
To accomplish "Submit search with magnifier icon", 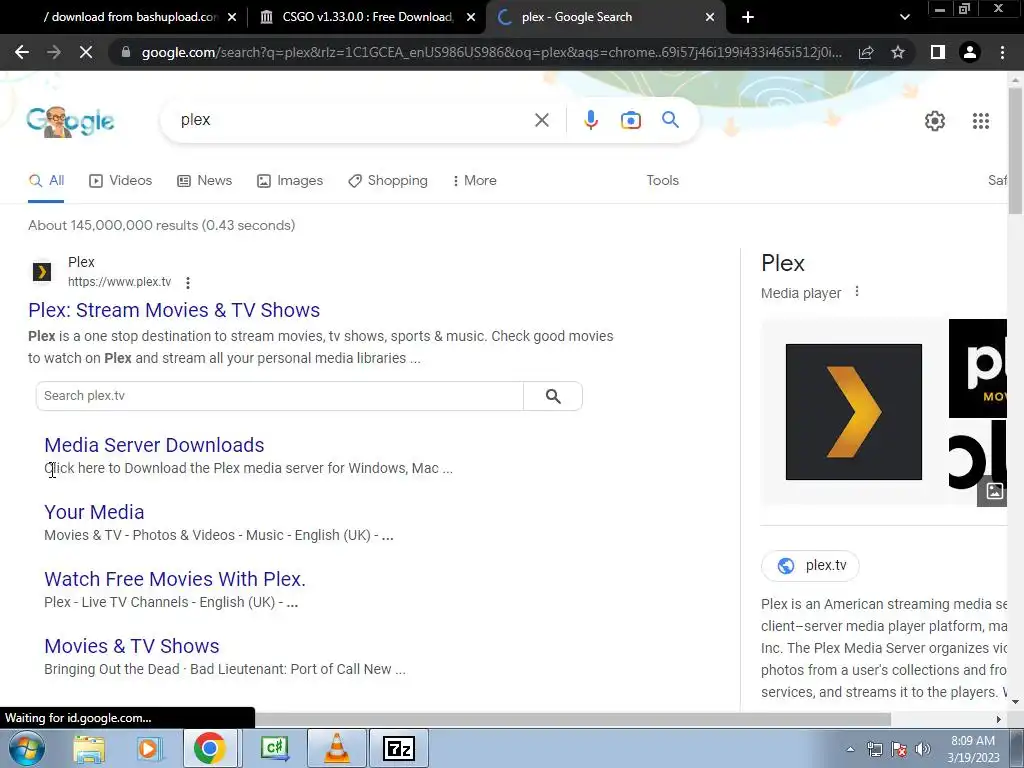I will (670, 120).
